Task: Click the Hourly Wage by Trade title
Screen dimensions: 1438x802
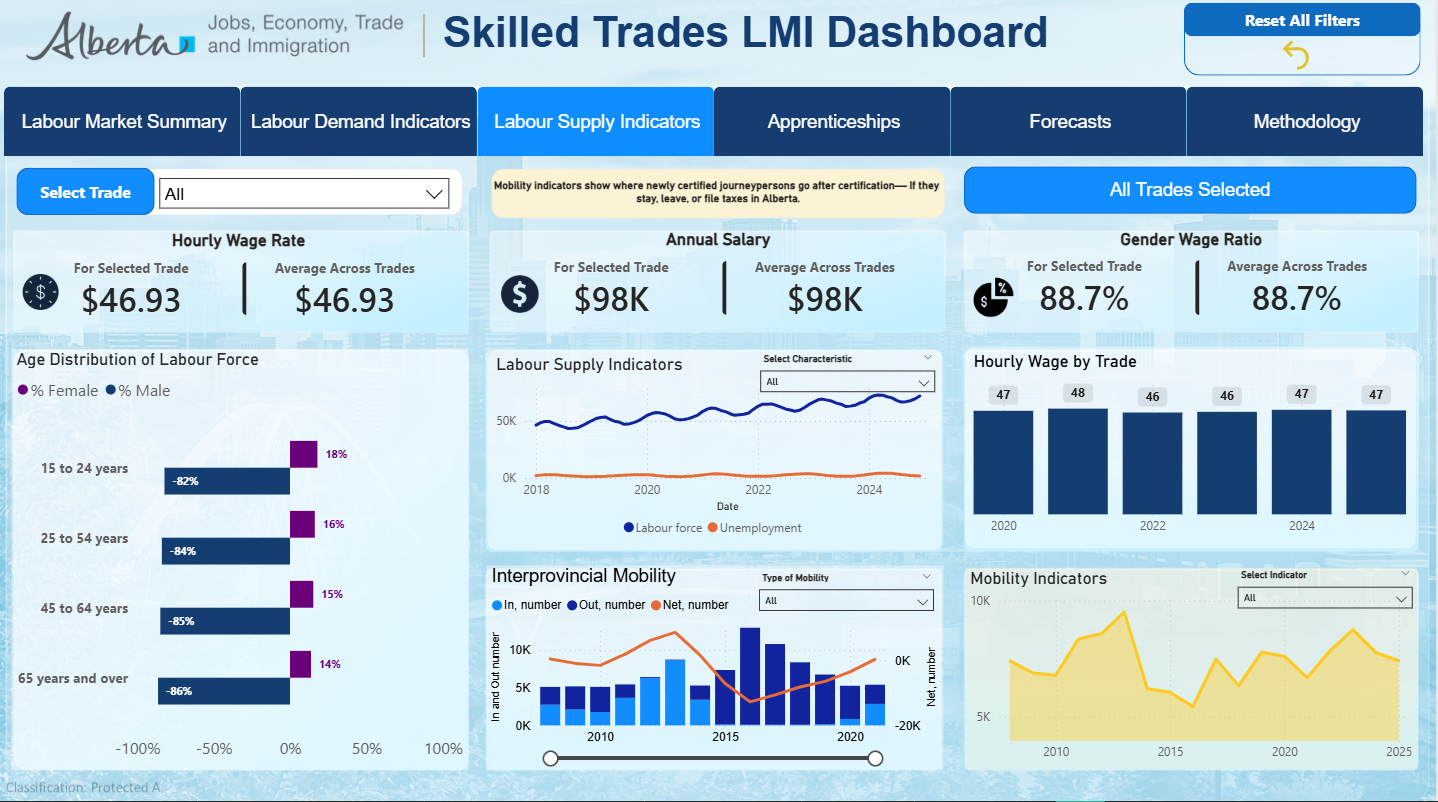Action: pos(1055,362)
